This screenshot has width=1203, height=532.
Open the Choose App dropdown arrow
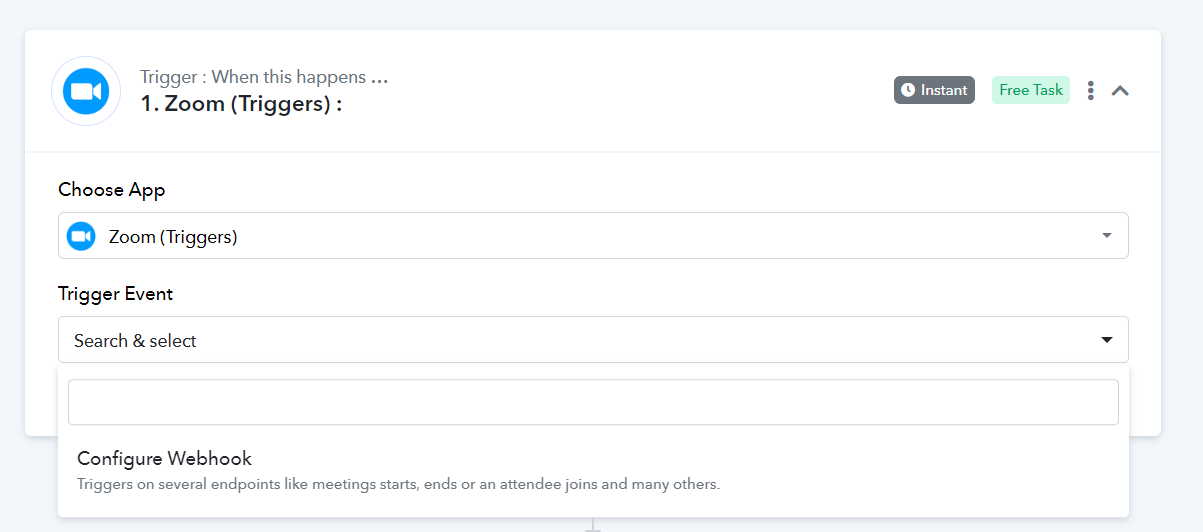(1107, 236)
